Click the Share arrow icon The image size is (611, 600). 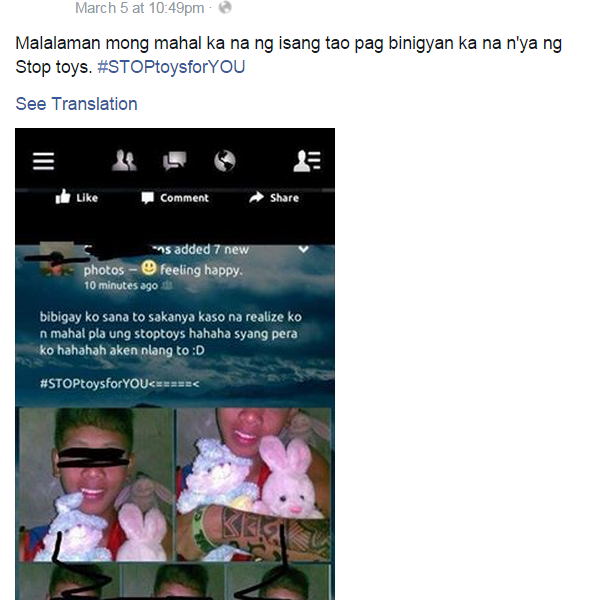tap(256, 197)
